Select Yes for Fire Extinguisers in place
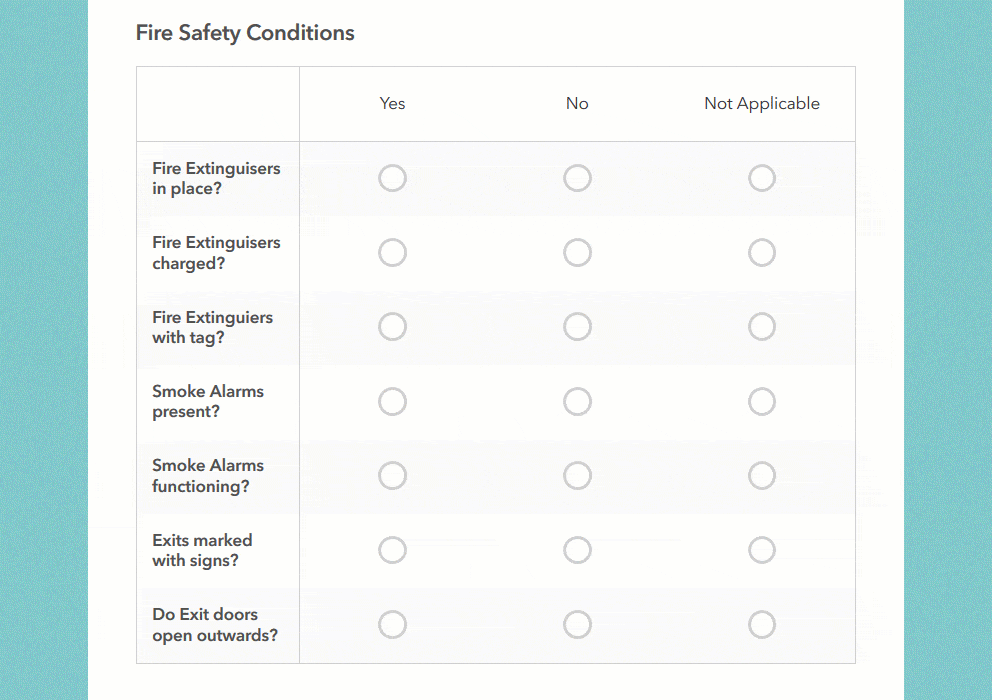Viewport: 992px width, 700px height. (392, 178)
